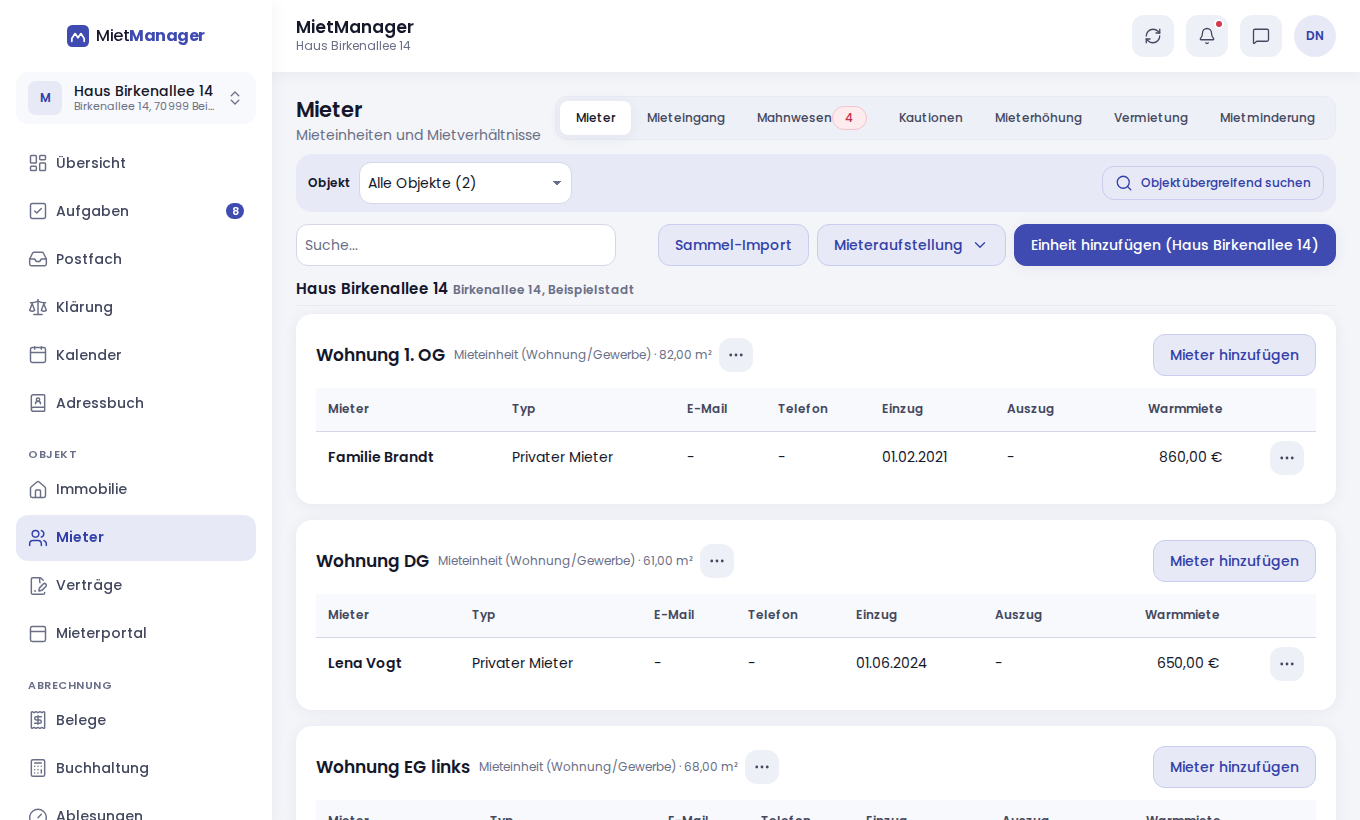Open the Alle Objekte (2) dropdown
Screen dimensions: 1360x820
point(465,183)
